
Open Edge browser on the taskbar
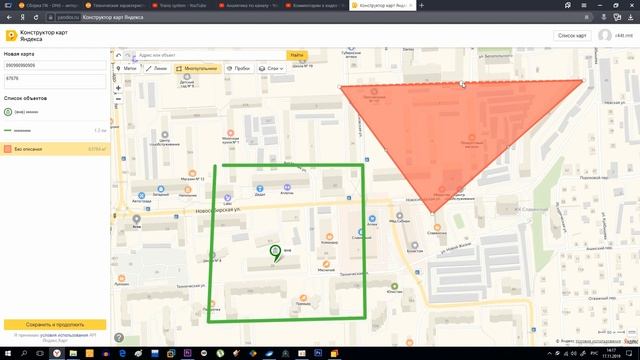point(122,353)
